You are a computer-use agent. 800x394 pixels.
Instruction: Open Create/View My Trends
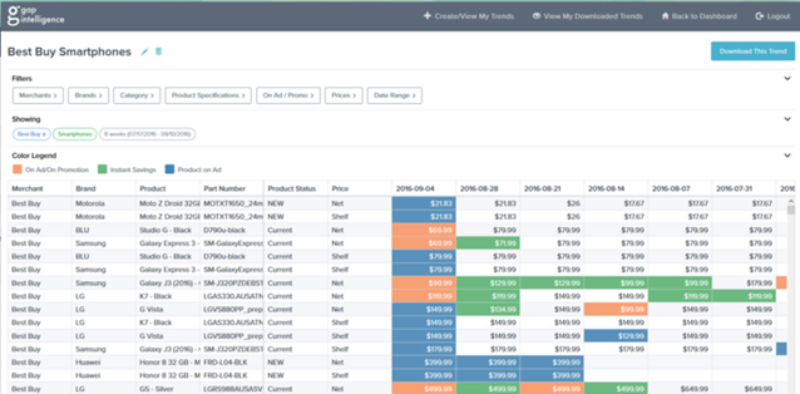point(469,16)
